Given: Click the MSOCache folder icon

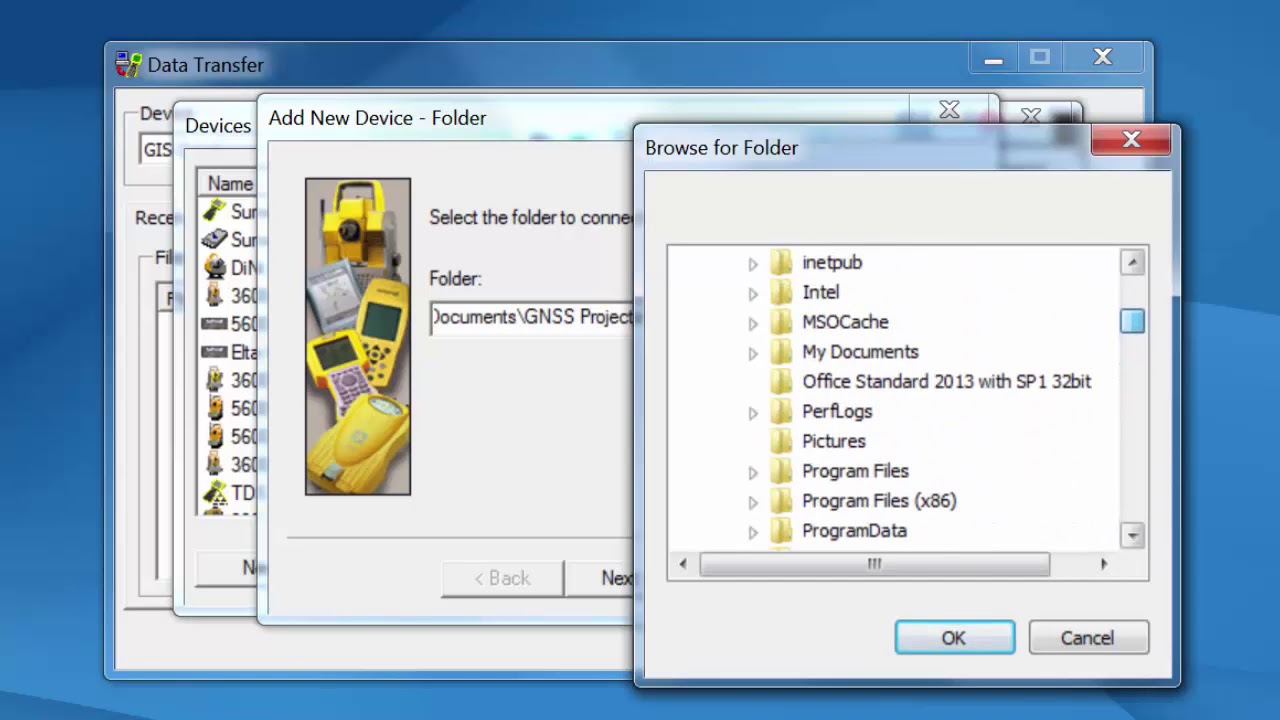Looking at the screenshot, I should coord(781,322).
